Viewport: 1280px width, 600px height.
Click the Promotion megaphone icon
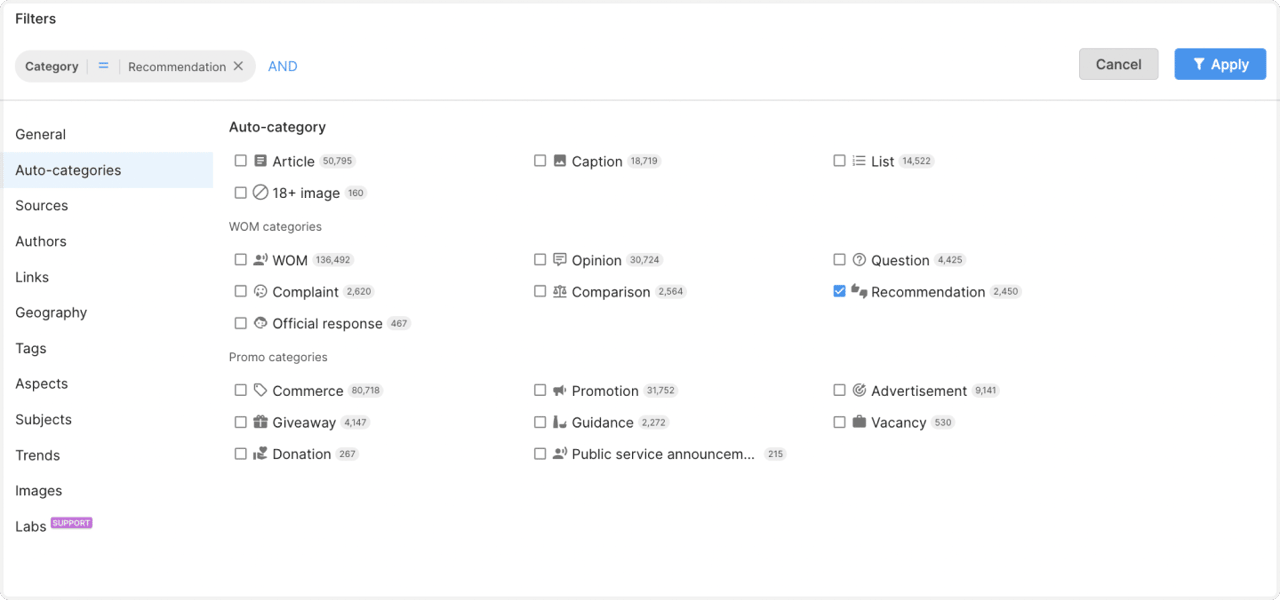560,391
